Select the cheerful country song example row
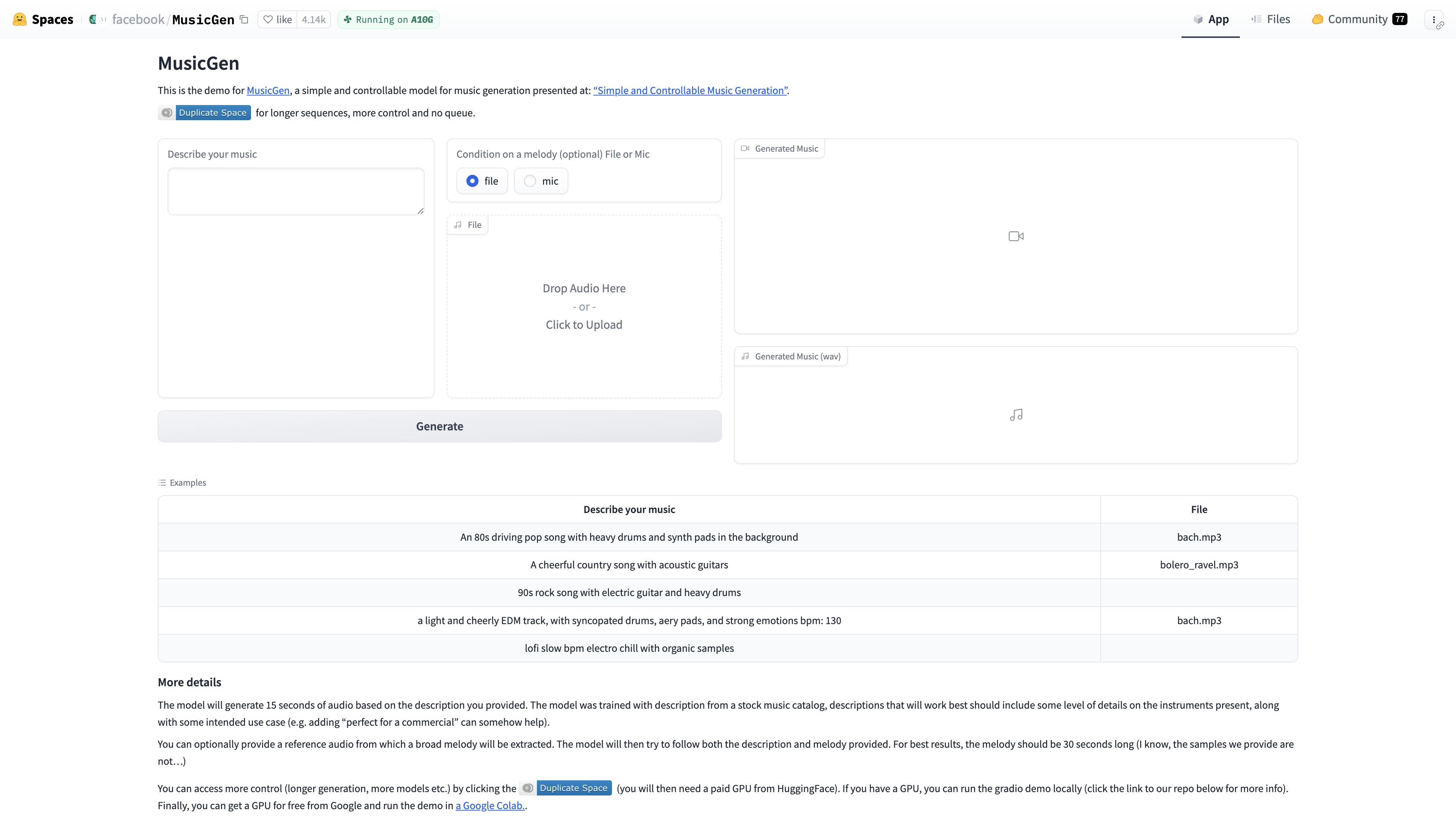This screenshot has height=819, width=1456. point(728,565)
